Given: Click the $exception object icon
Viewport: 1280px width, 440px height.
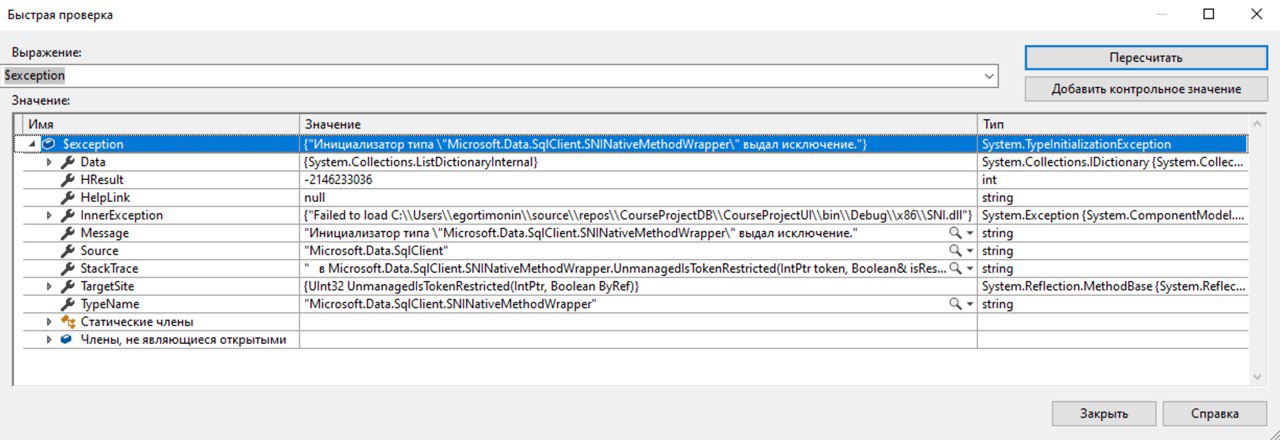Looking at the screenshot, I should (49, 144).
